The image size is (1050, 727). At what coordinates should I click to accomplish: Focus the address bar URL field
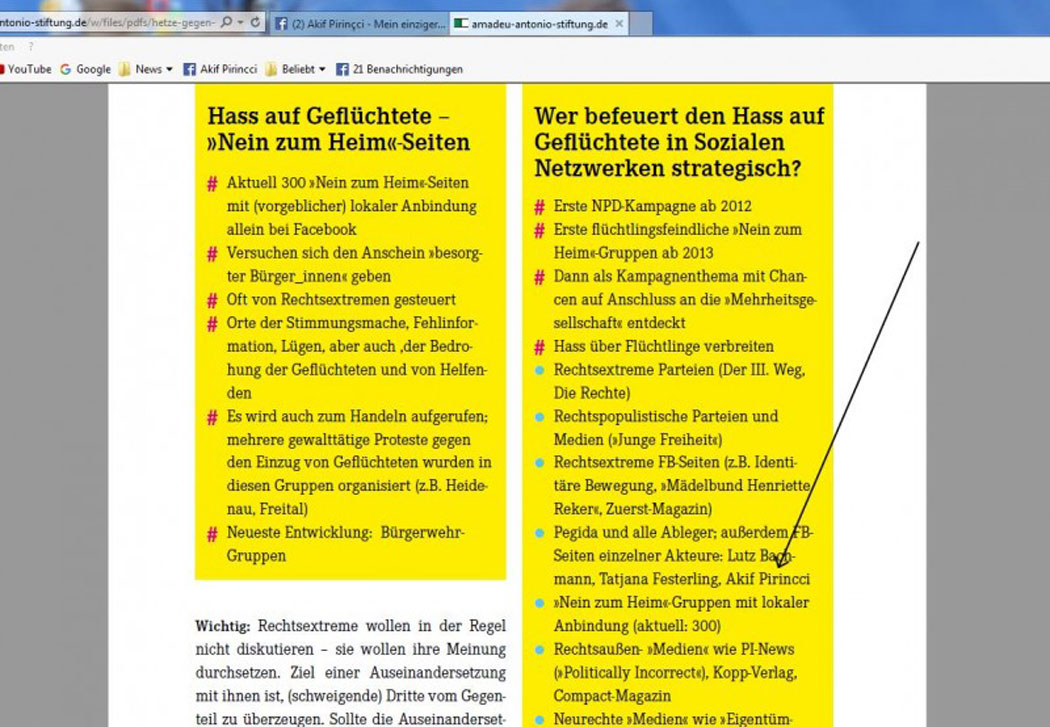[x=108, y=22]
